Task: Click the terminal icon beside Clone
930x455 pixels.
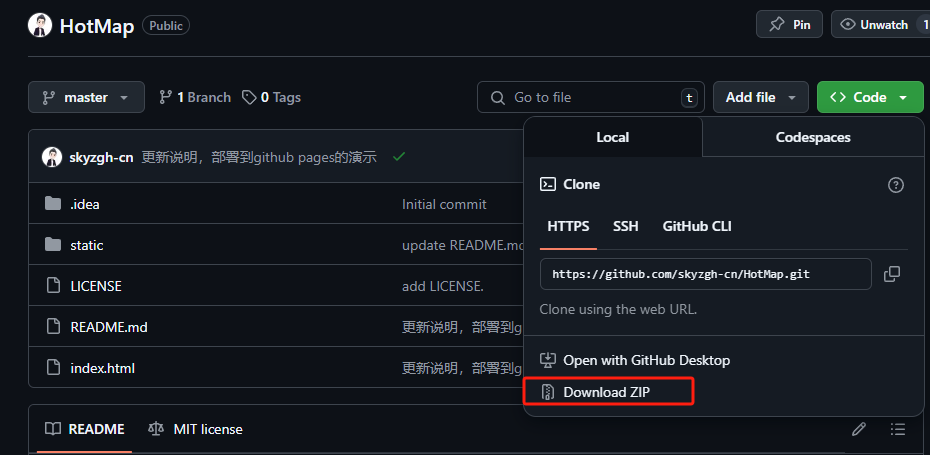Action: (x=547, y=184)
